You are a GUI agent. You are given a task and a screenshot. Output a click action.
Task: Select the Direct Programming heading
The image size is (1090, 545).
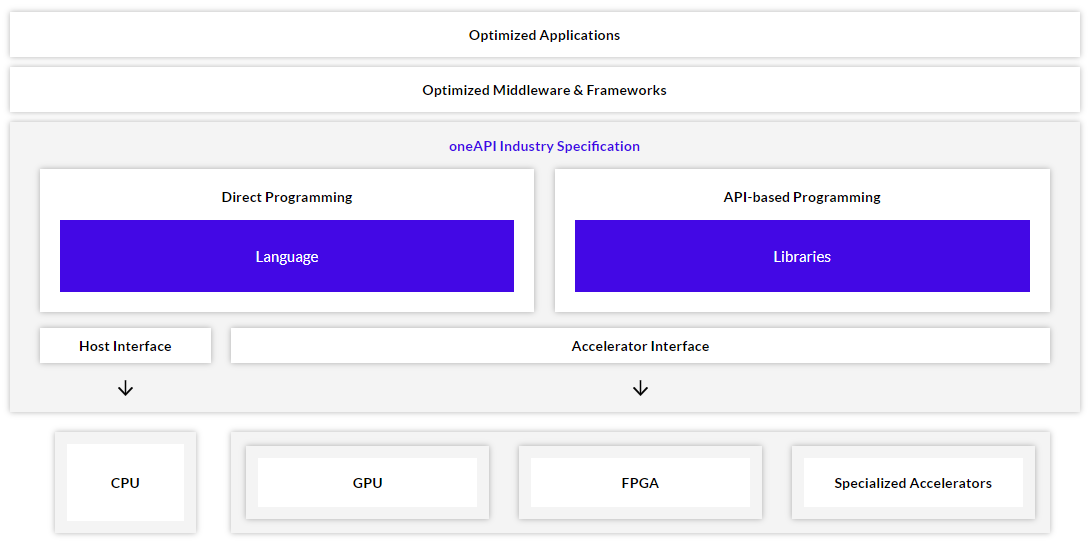pyautogui.click(x=287, y=197)
